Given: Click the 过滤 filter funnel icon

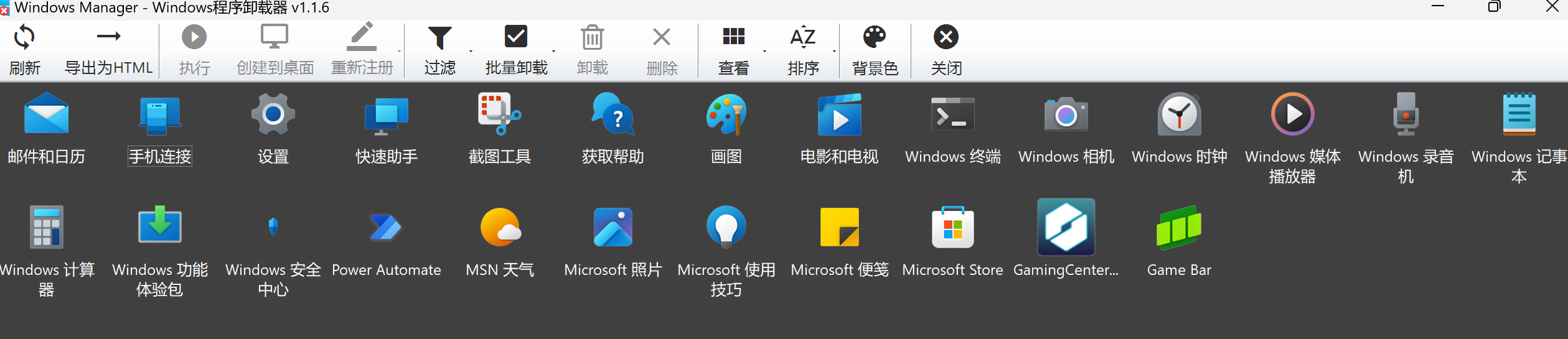Looking at the screenshot, I should [x=439, y=37].
